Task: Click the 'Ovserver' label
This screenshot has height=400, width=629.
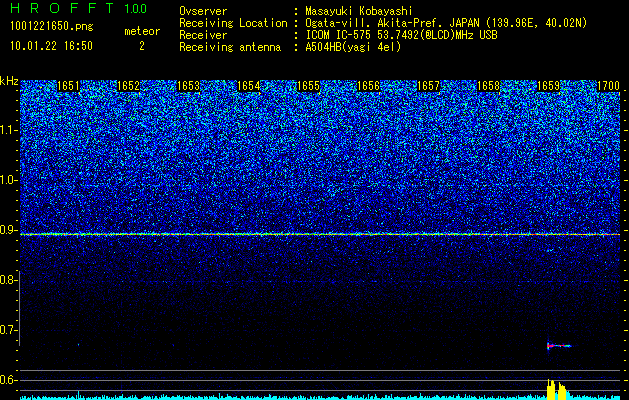Action: point(203,11)
